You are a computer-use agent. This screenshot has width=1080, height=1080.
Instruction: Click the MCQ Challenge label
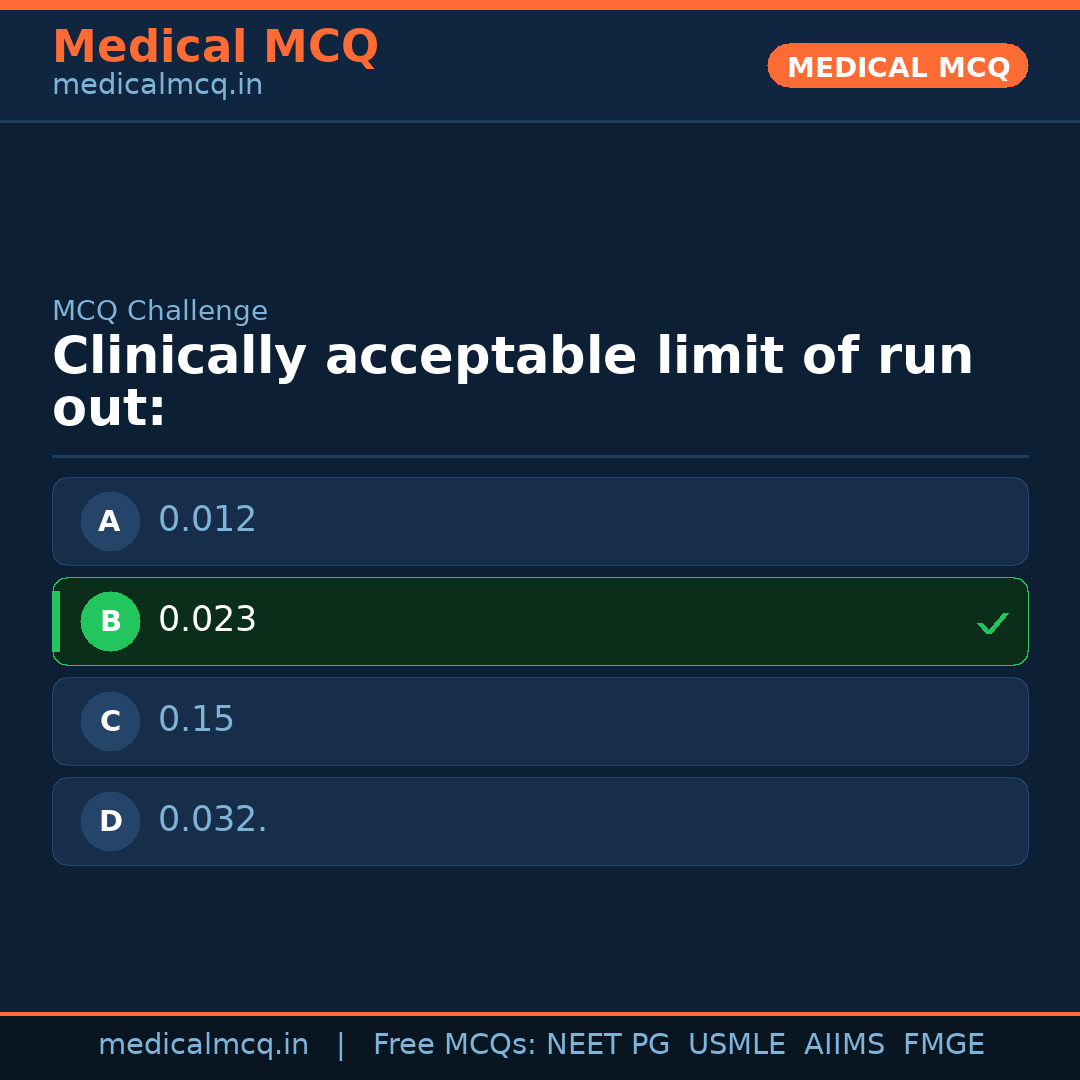[x=160, y=312]
